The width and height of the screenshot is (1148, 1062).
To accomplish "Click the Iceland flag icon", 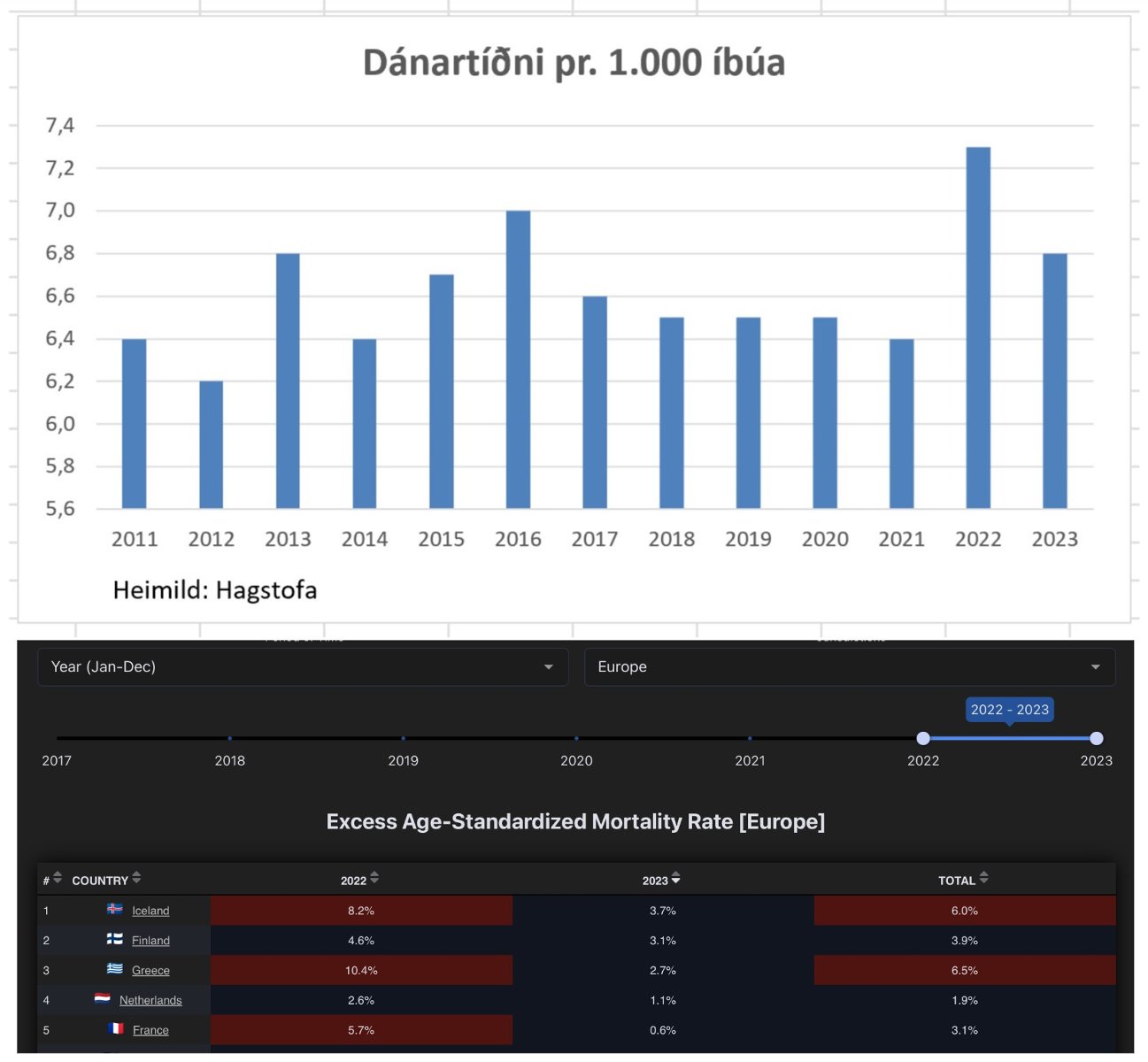I will tap(115, 909).
